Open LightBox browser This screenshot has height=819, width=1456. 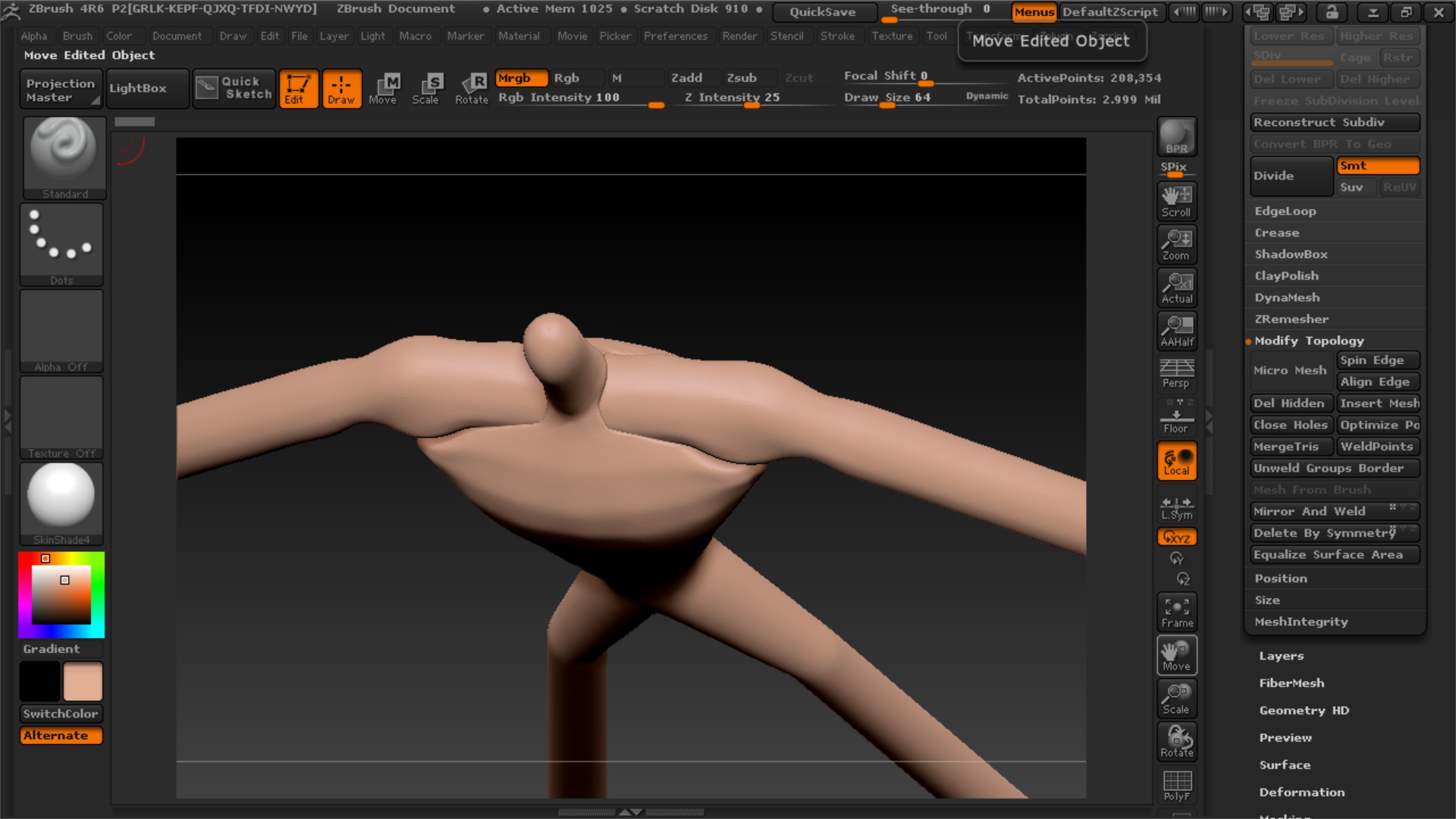147,88
